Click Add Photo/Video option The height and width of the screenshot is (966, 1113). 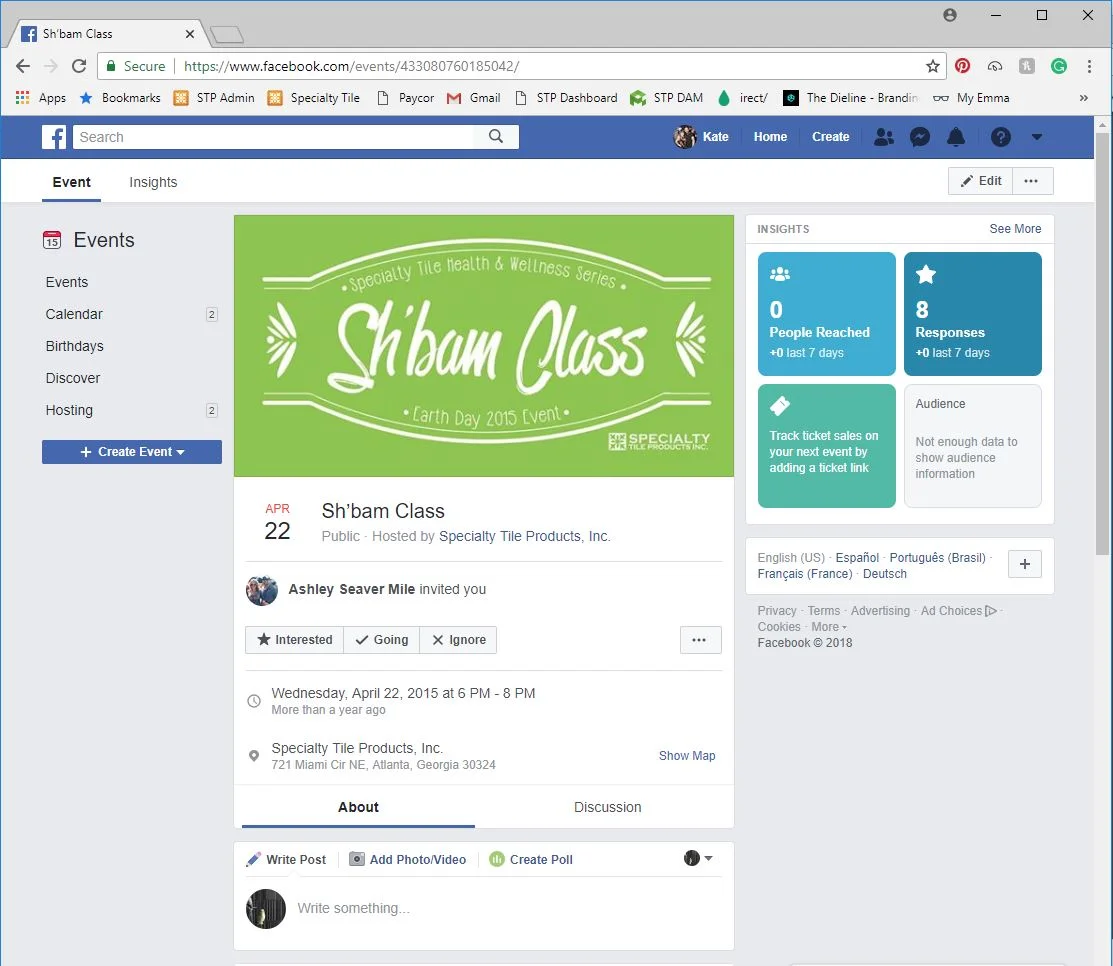(408, 859)
